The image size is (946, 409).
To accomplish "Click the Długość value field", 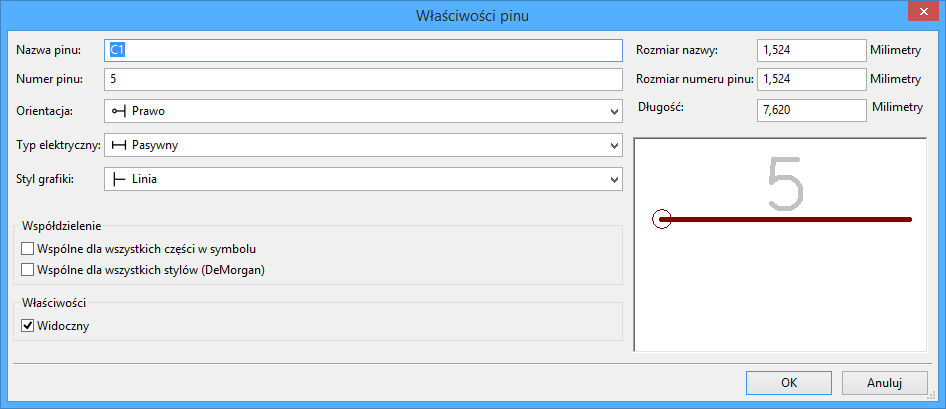I will (x=811, y=110).
